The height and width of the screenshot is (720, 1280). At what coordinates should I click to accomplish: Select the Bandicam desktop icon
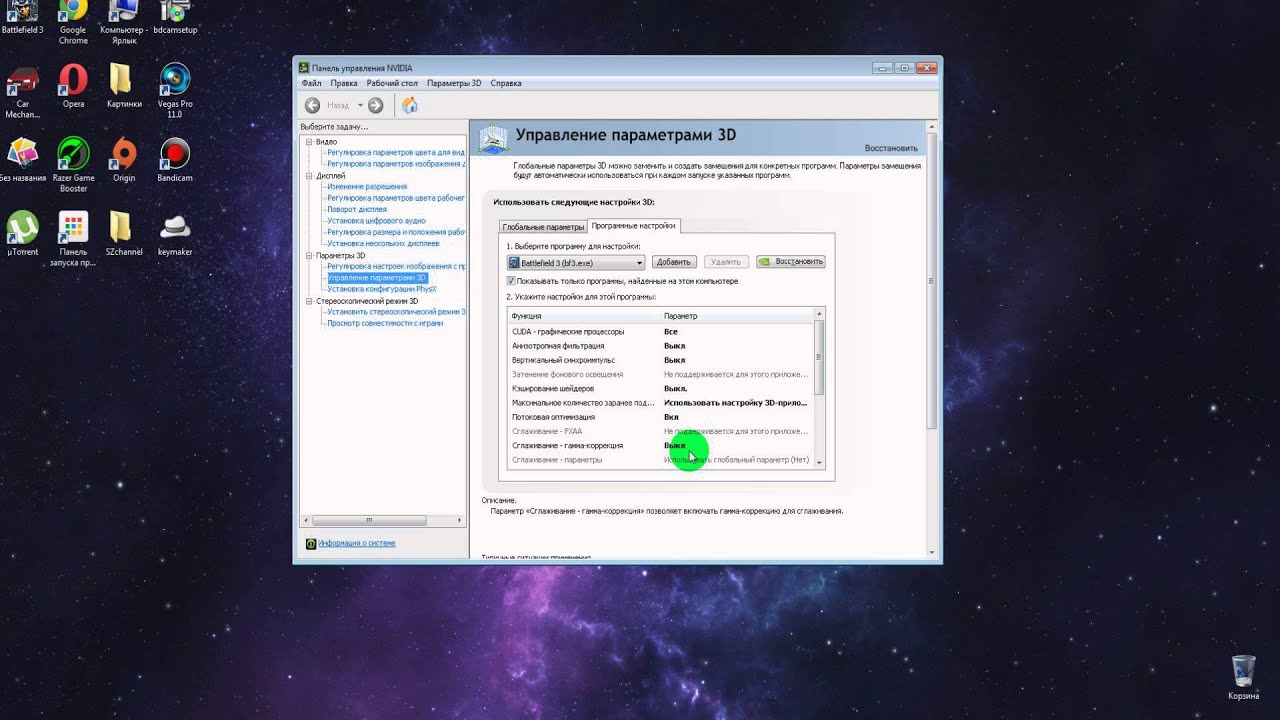(175, 160)
